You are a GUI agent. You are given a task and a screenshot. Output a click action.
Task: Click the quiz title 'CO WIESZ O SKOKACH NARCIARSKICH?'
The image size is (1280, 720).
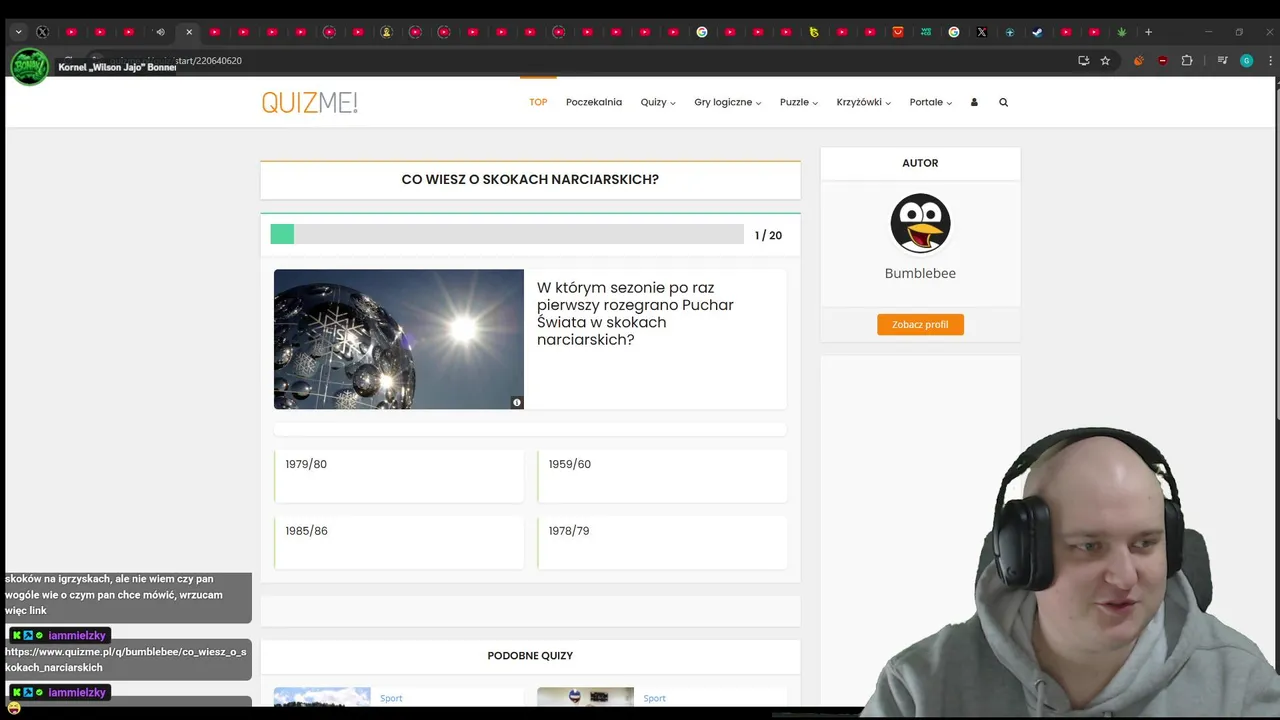(x=530, y=180)
